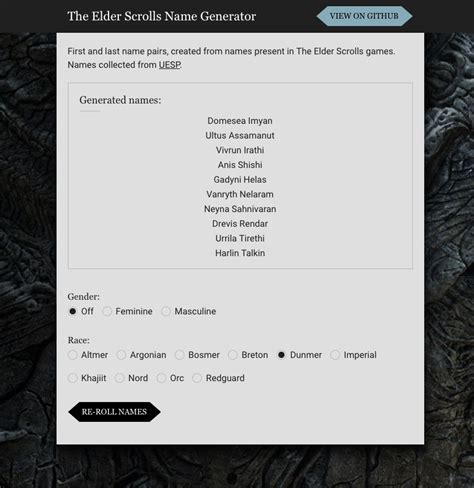Click the generated name Vanryth Nelaram
This screenshot has width=474, height=488.
240,194
